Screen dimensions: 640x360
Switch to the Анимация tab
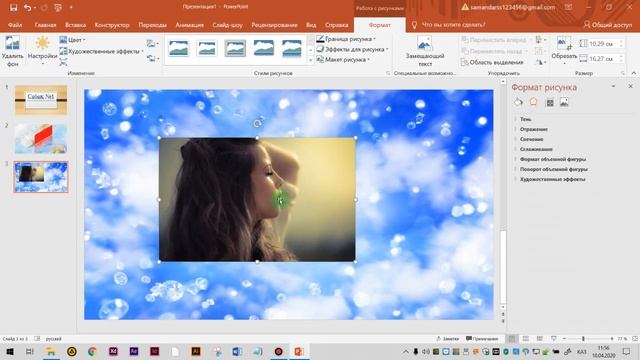pos(189,25)
